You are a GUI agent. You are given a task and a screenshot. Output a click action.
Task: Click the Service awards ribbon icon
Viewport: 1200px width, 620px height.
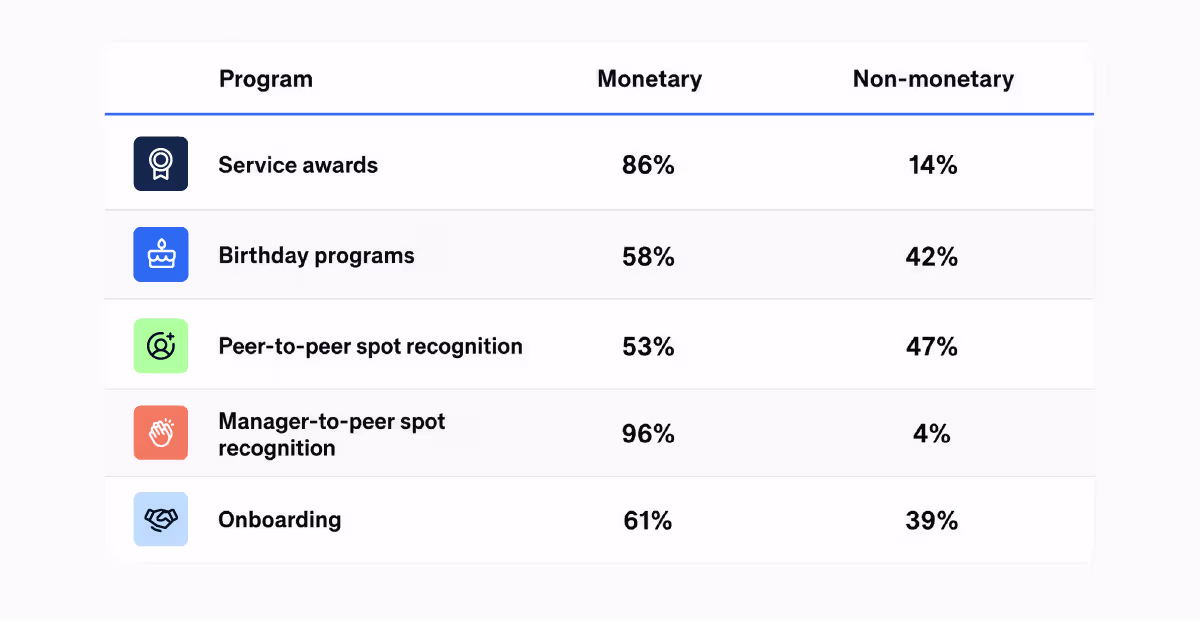pyautogui.click(x=161, y=164)
